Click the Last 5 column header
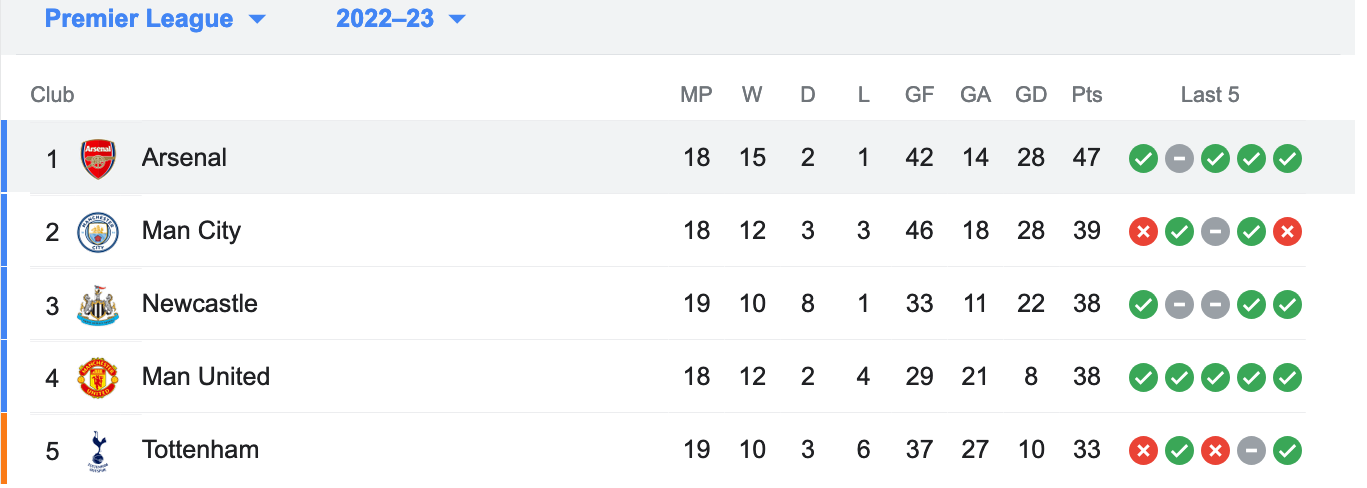 pos(1210,95)
